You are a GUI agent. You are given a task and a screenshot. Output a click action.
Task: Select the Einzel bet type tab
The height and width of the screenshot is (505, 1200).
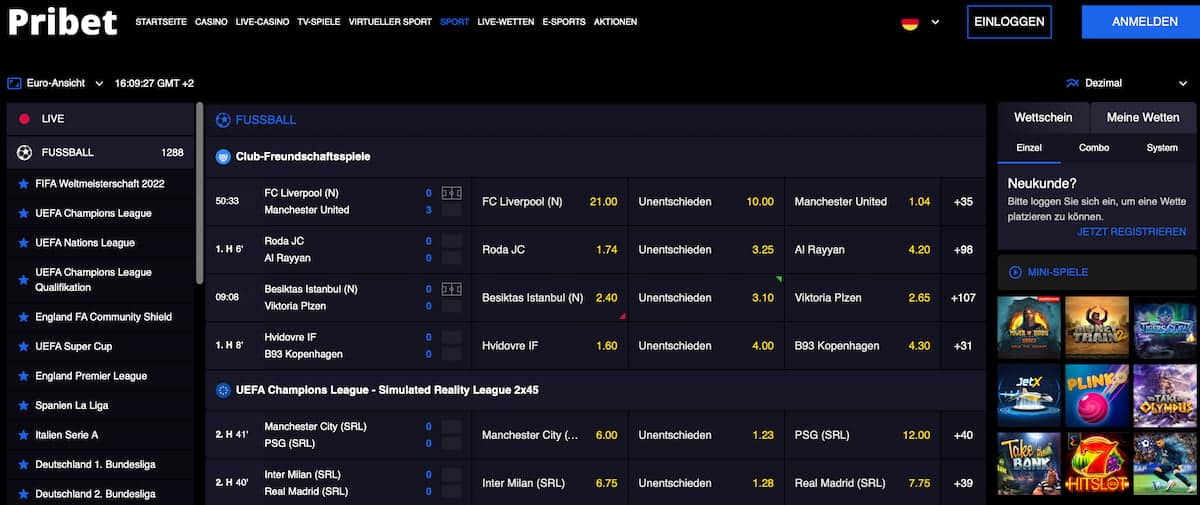pyautogui.click(x=1029, y=148)
